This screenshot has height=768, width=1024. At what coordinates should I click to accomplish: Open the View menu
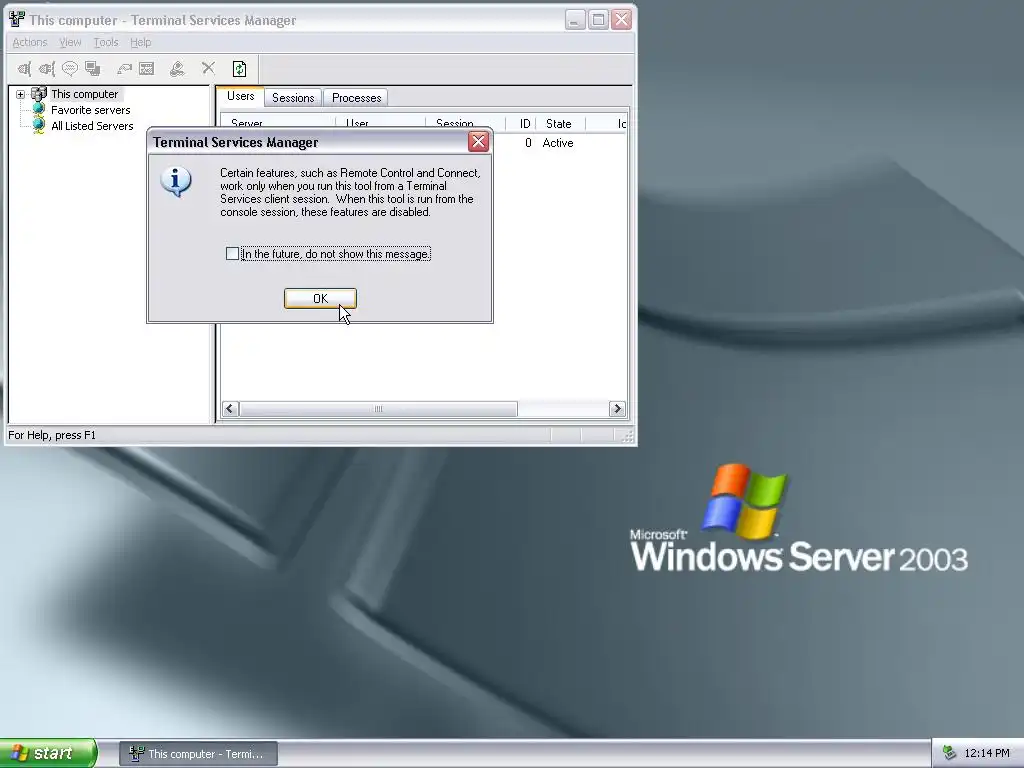pyautogui.click(x=71, y=42)
